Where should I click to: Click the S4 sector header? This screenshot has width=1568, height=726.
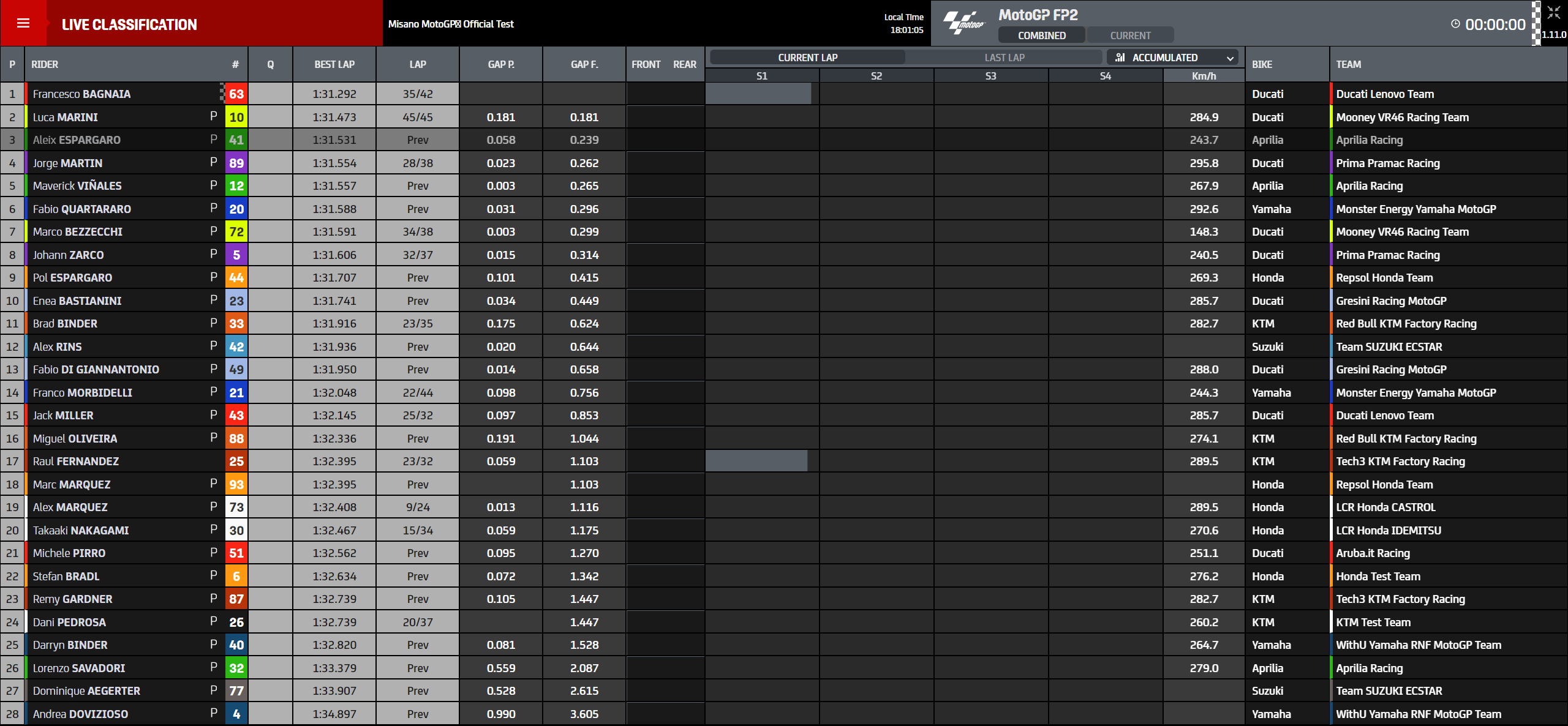pyautogui.click(x=1105, y=76)
